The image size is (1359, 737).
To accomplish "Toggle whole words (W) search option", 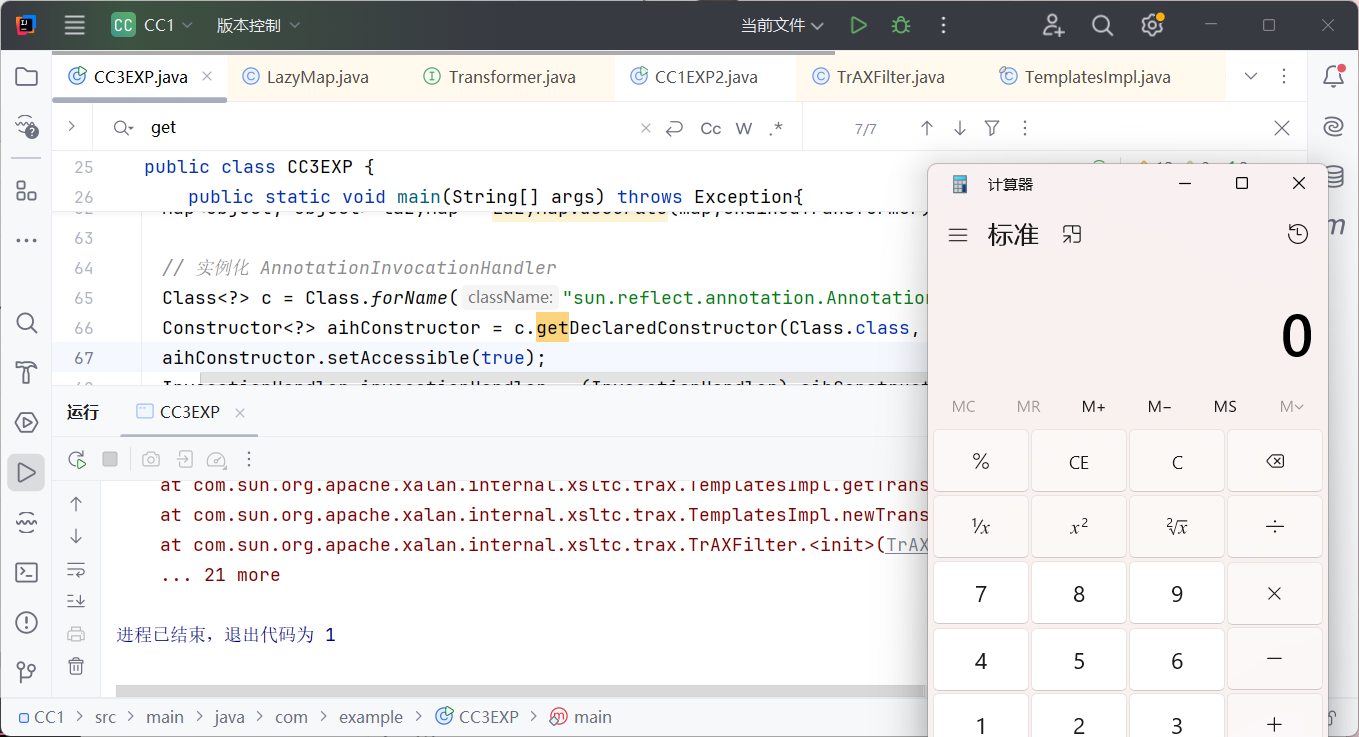I will coord(744,128).
